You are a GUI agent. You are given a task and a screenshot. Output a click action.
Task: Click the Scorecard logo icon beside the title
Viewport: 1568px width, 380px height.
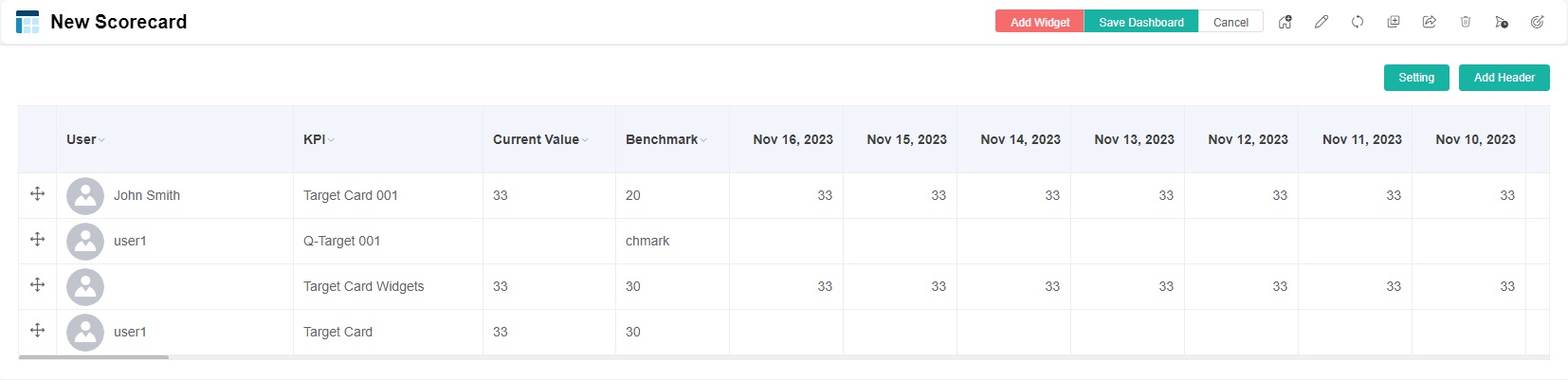click(27, 22)
